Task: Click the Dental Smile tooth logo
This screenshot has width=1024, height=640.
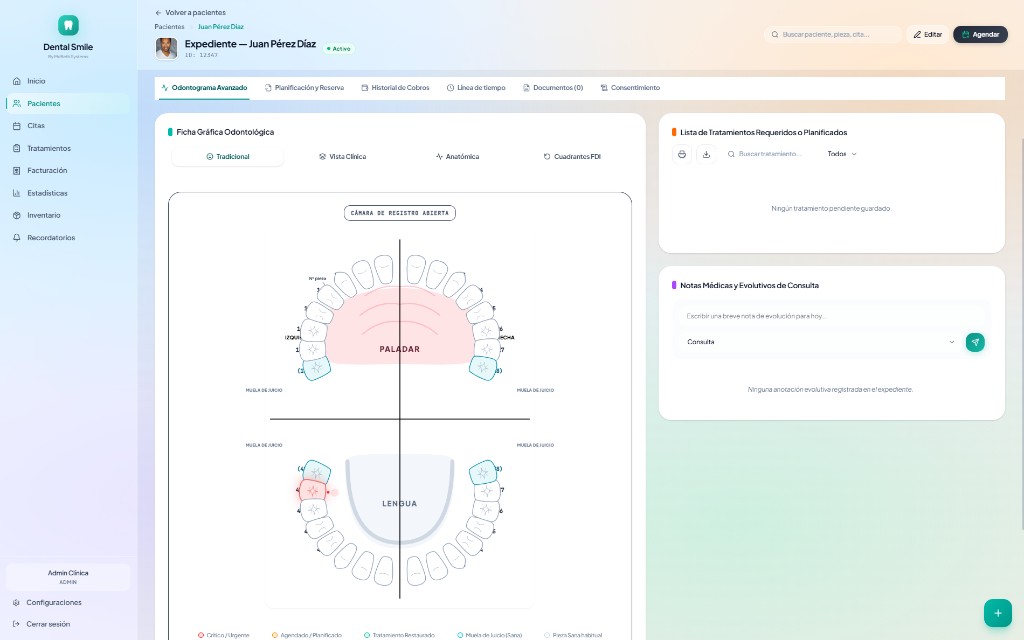Action: 68,25
